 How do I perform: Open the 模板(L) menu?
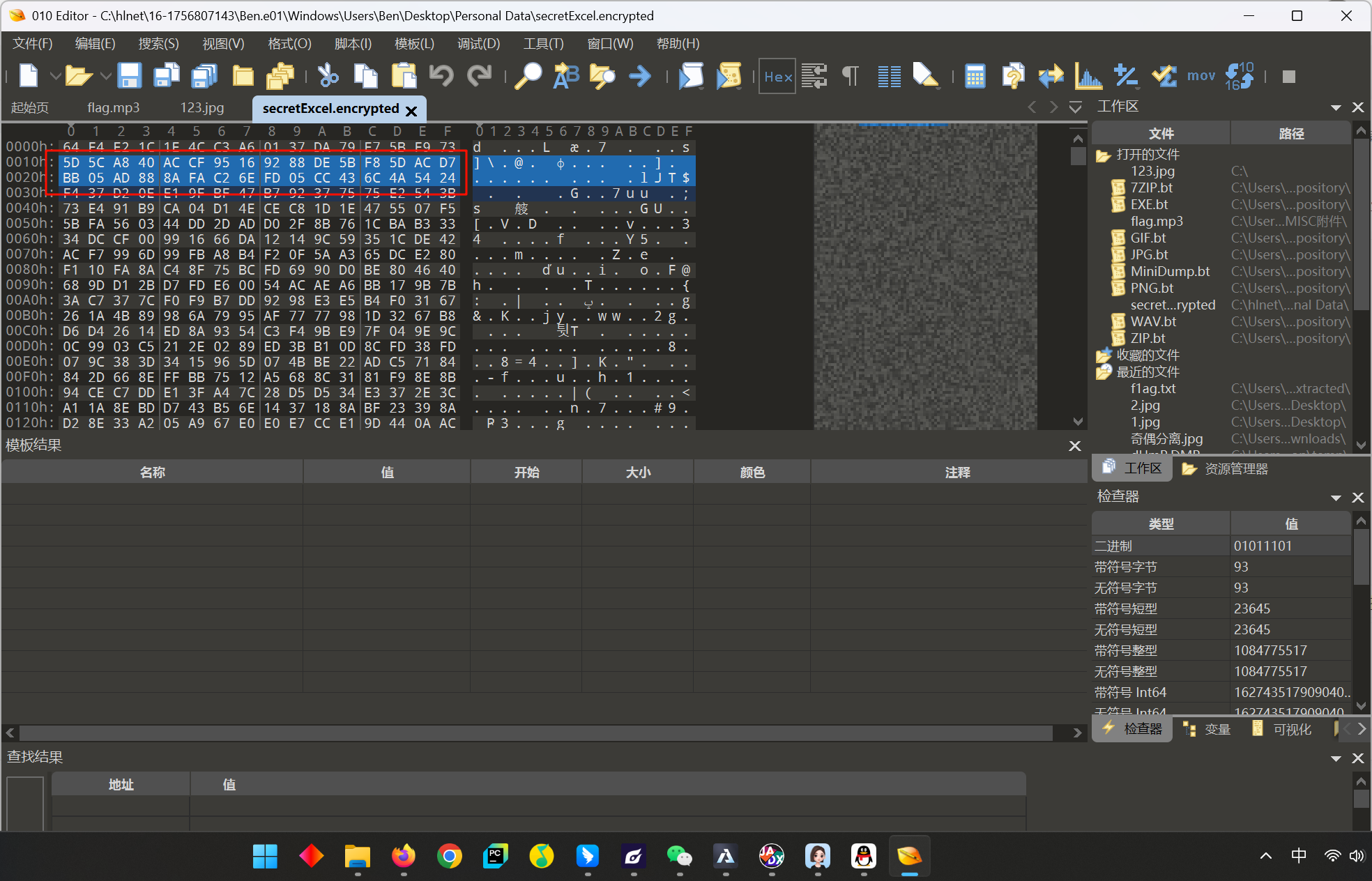coord(414,43)
